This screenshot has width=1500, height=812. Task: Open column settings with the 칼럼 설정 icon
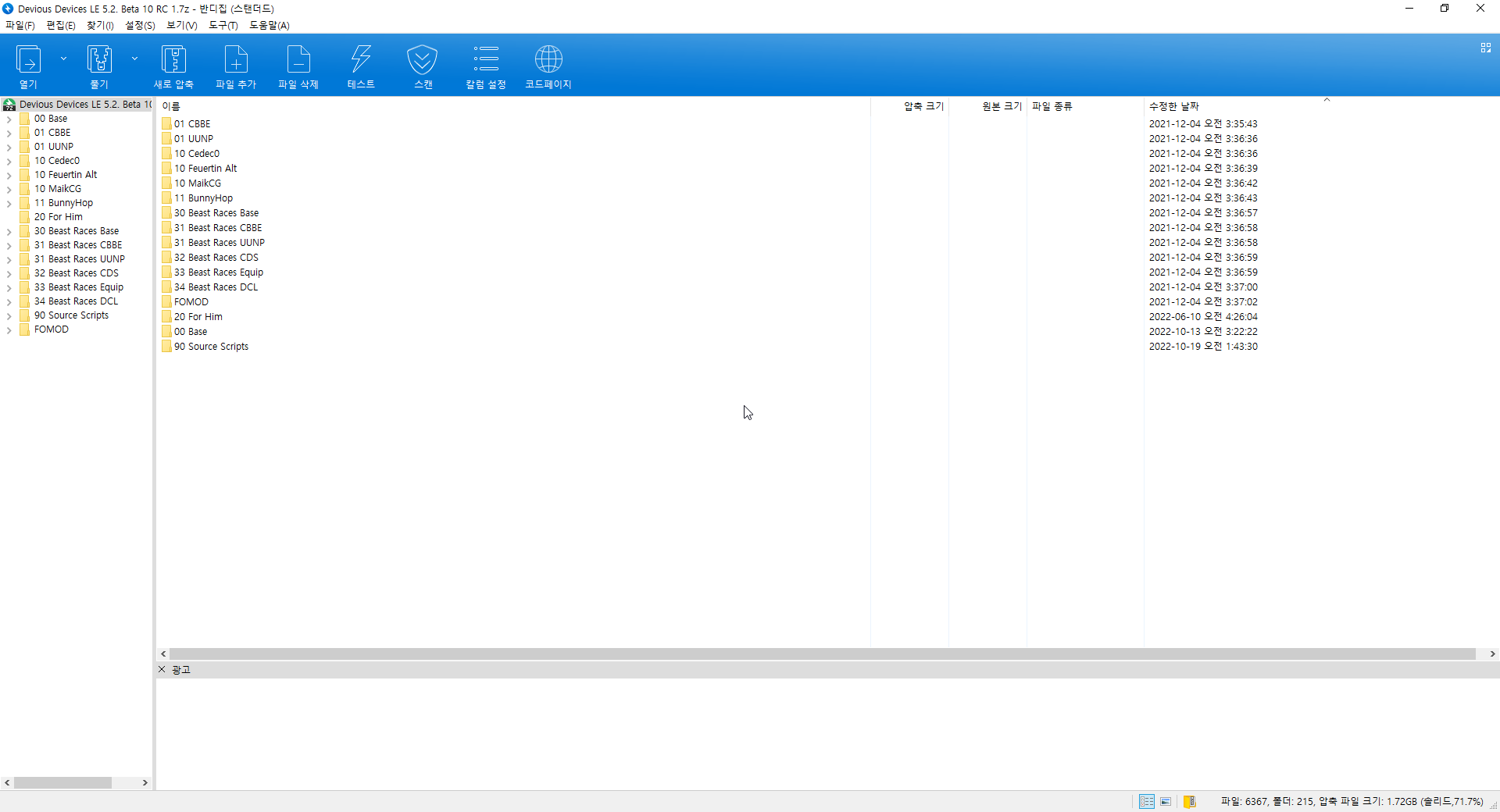[x=485, y=66]
